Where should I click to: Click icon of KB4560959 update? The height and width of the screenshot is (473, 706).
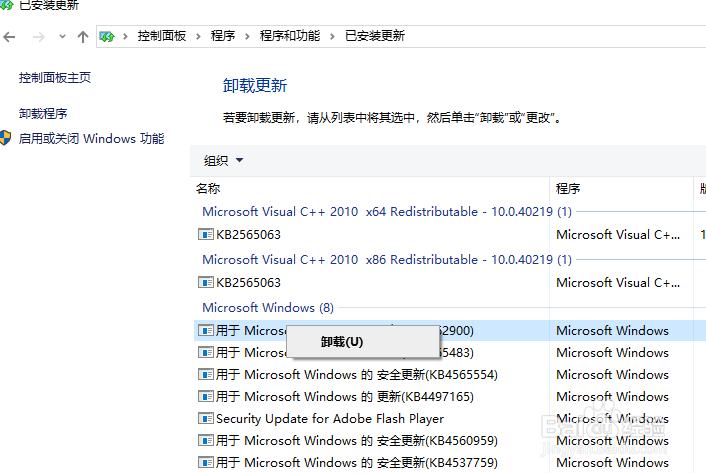[x=206, y=441]
